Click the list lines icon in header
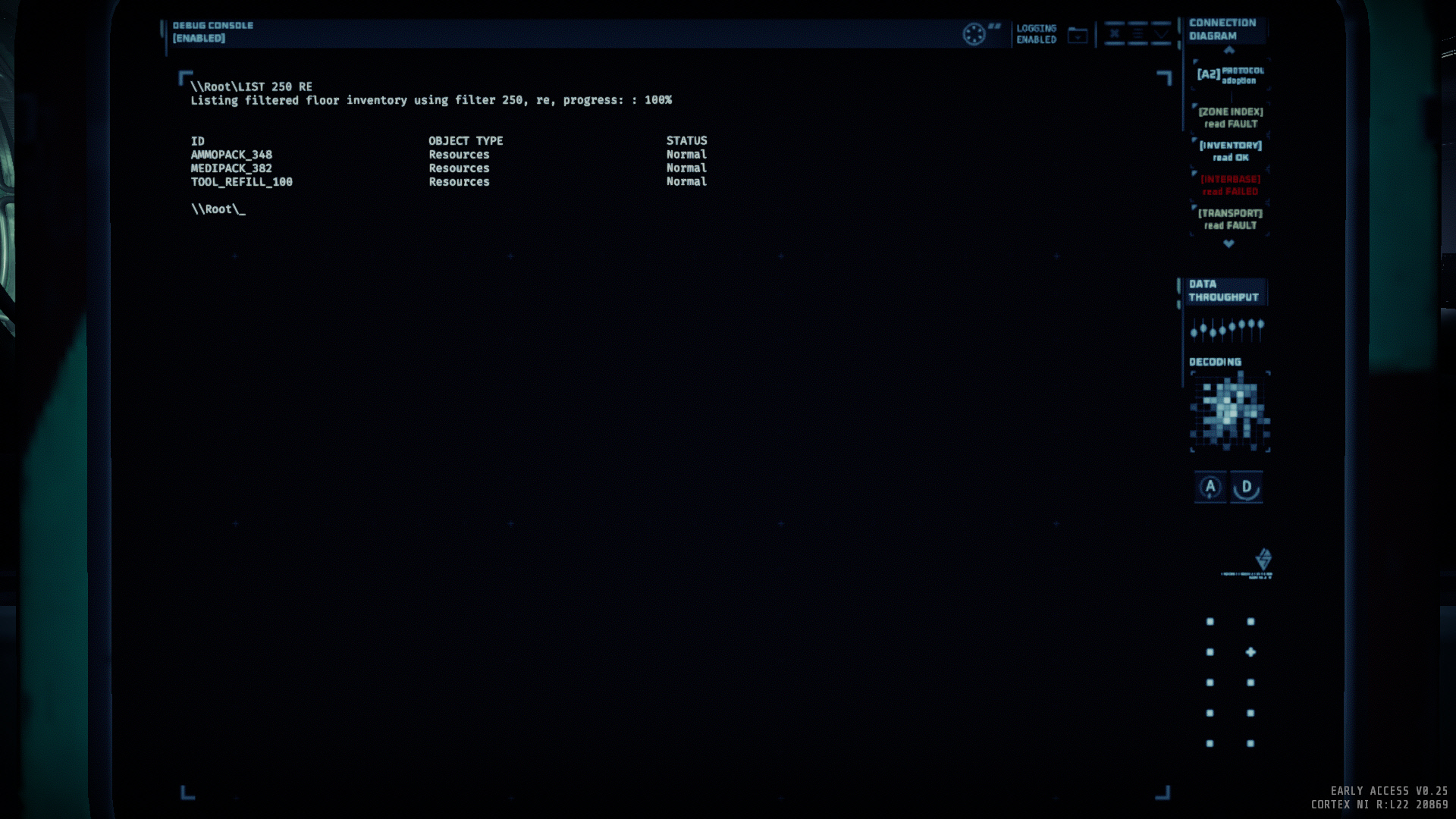1456x819 pixels. [1137, 33]
